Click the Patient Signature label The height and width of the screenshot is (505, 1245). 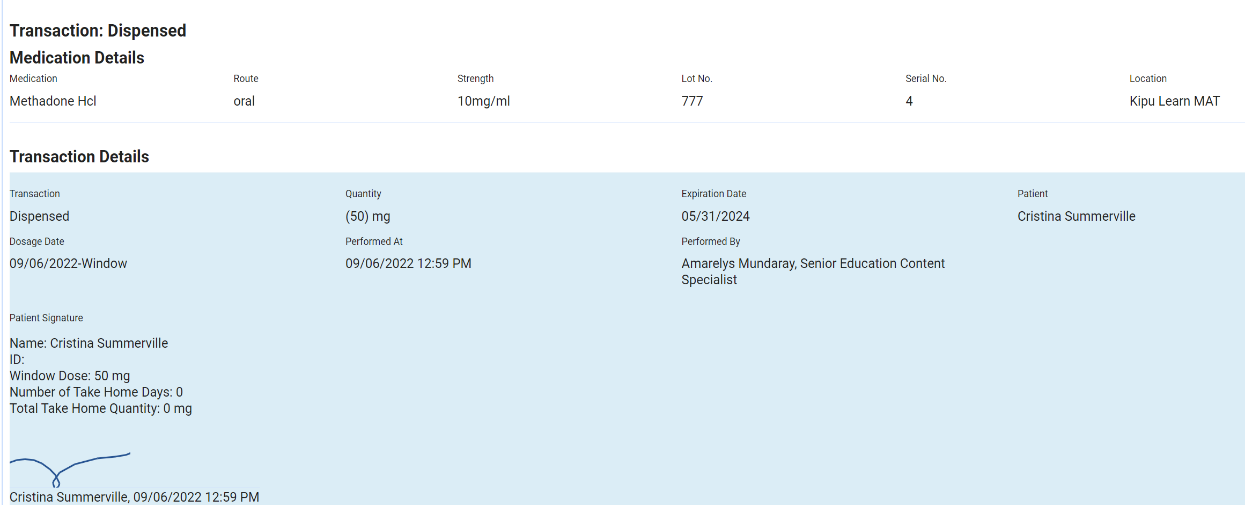point(46,318)
